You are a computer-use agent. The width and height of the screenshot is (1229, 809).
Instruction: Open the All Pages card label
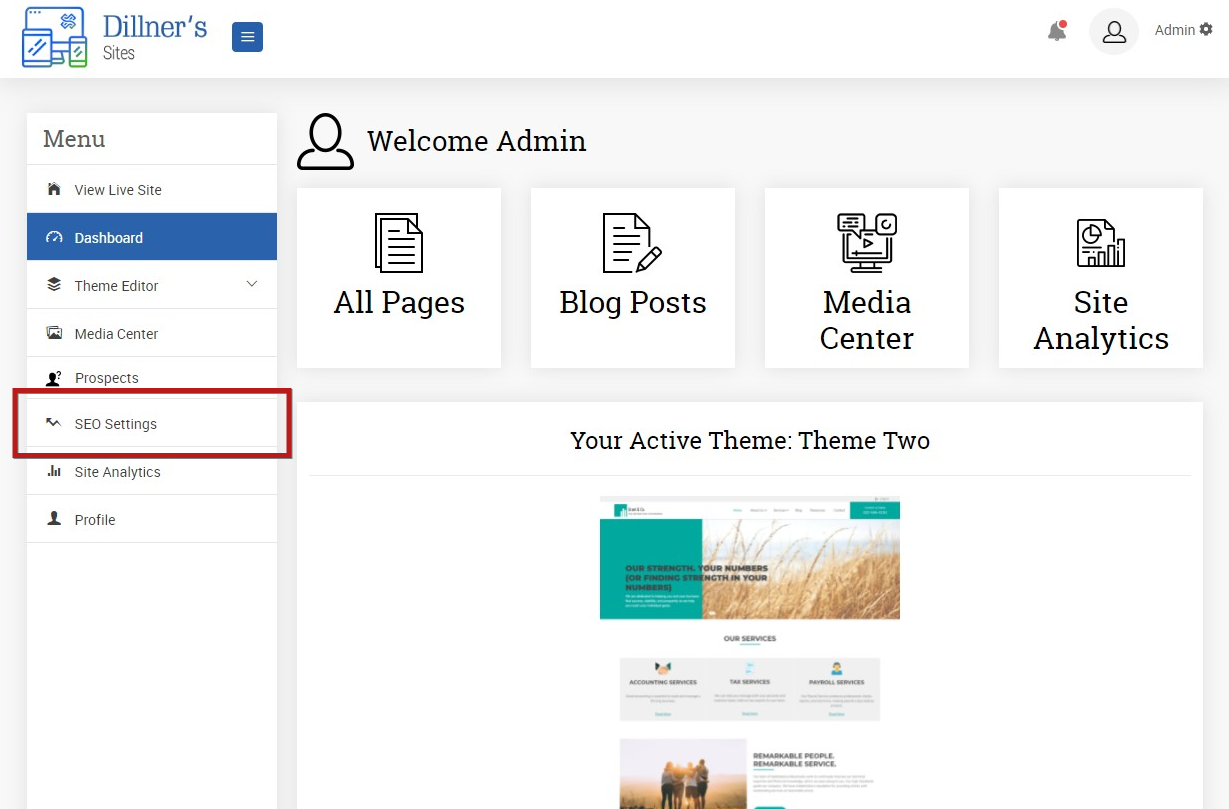(399, 302)
